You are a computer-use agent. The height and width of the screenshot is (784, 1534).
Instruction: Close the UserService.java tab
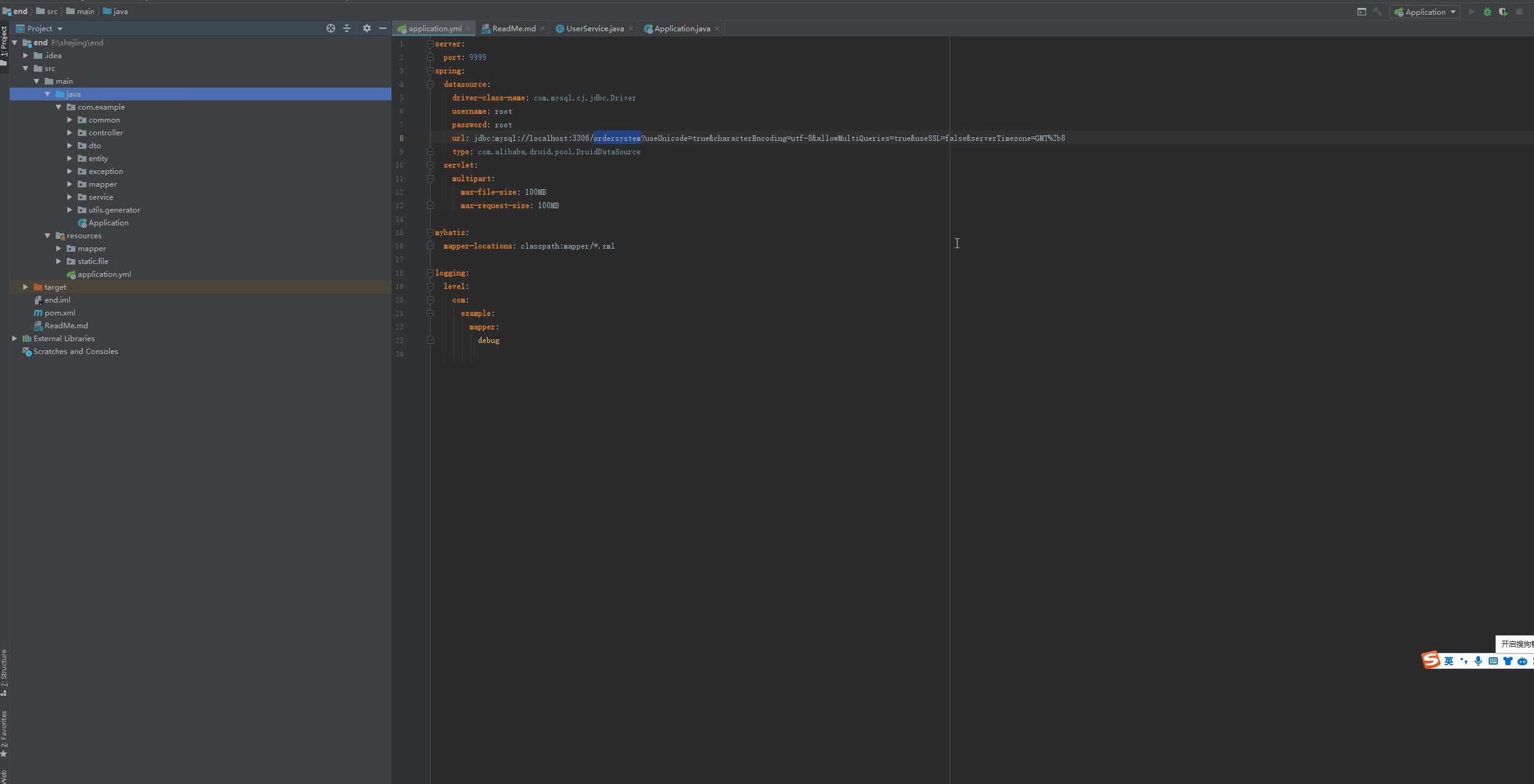(x=630, y=29)
